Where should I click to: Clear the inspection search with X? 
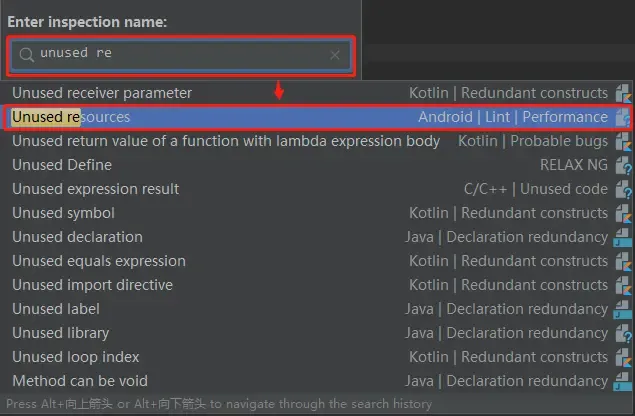tap(335, 55)
